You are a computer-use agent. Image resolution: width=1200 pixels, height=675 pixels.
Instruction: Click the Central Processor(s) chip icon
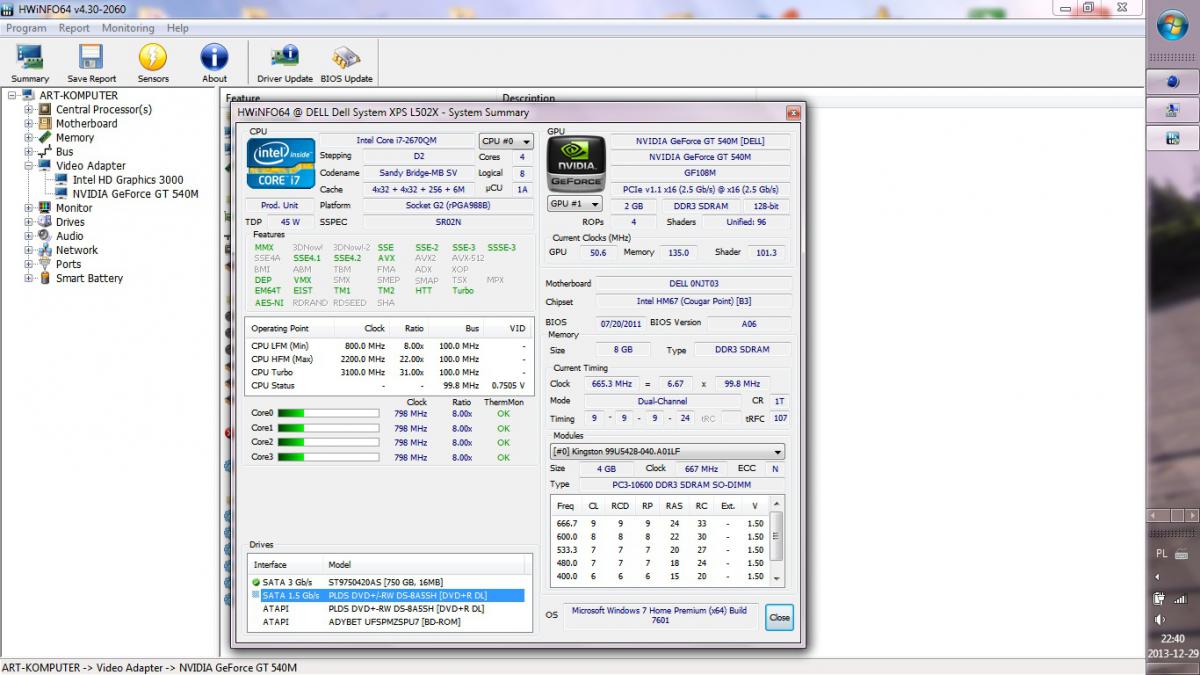(x=45, y=110)
